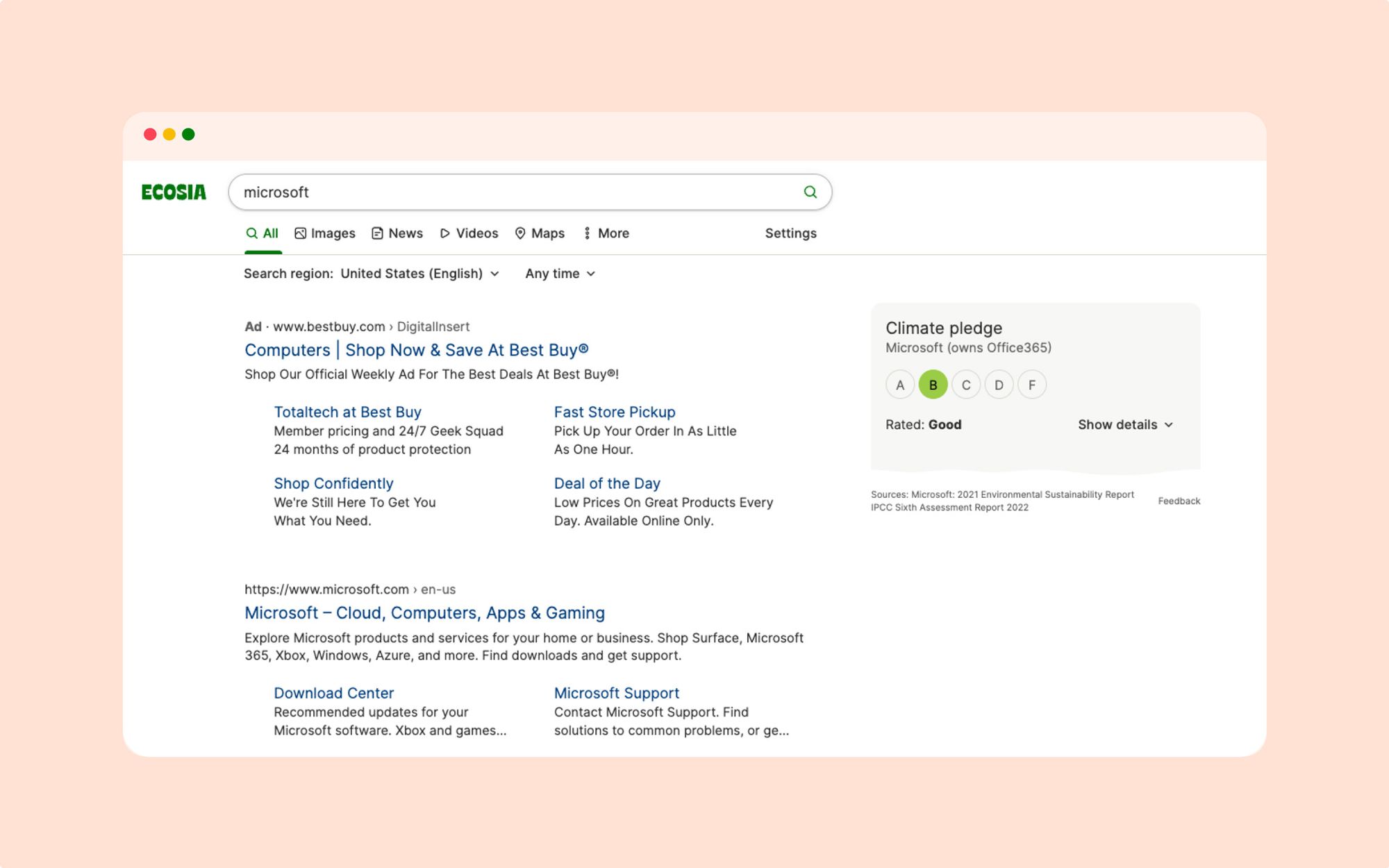
Task: Click the C climate rating circle
Action: pos(966,385)
